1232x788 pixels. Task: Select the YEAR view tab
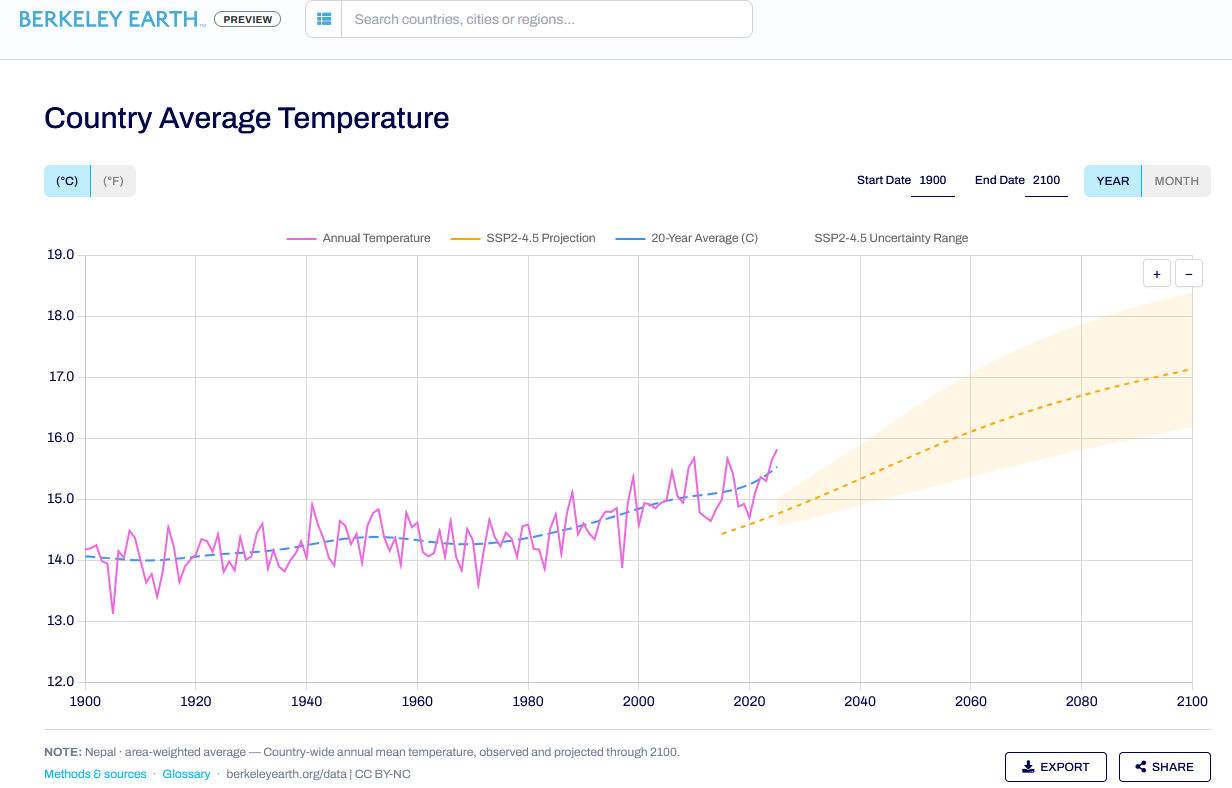[x=1113, y=181]
